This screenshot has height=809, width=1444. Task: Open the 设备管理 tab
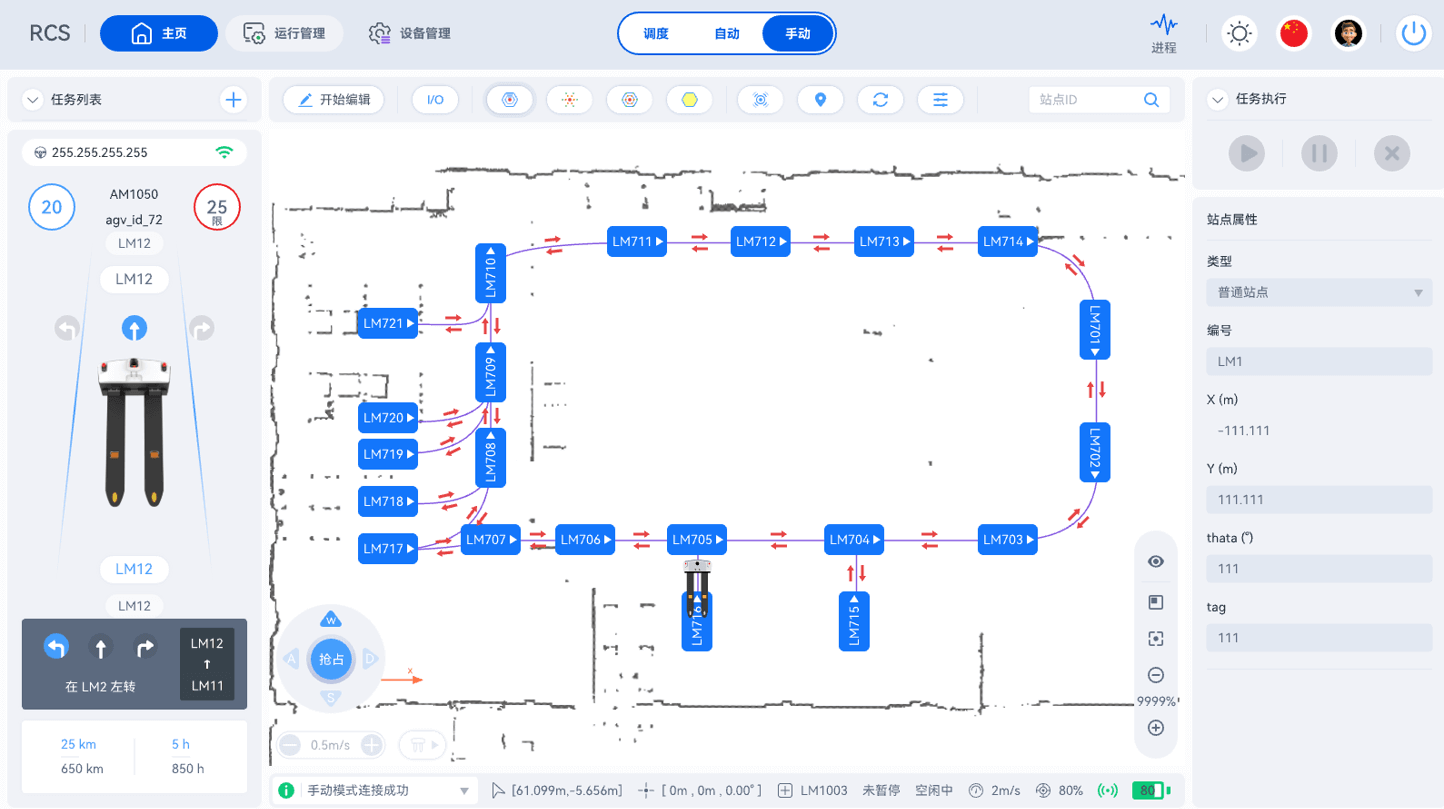(x=409, y=34)
